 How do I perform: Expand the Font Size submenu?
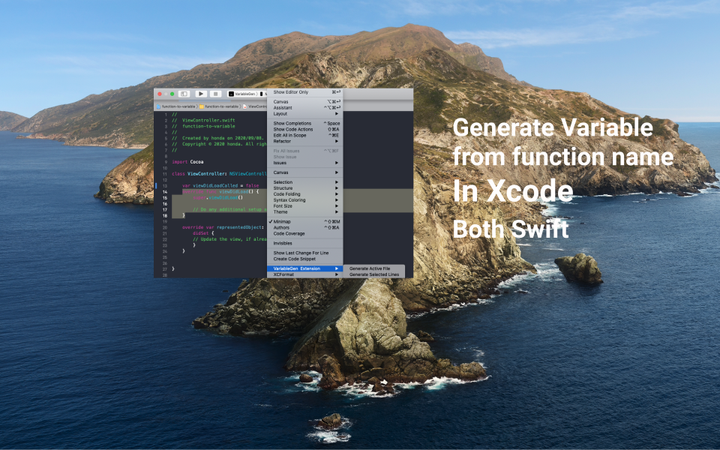(305, 206)
